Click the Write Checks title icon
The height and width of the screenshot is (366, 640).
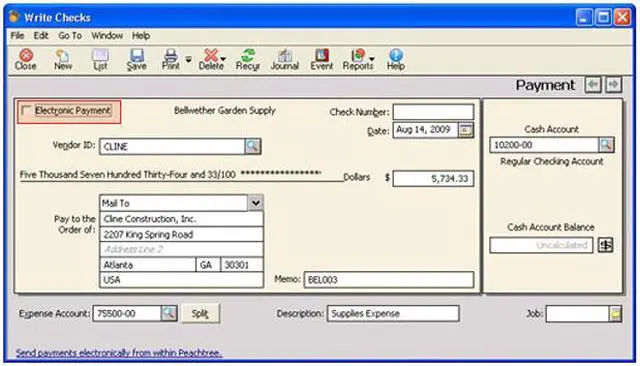15,17
